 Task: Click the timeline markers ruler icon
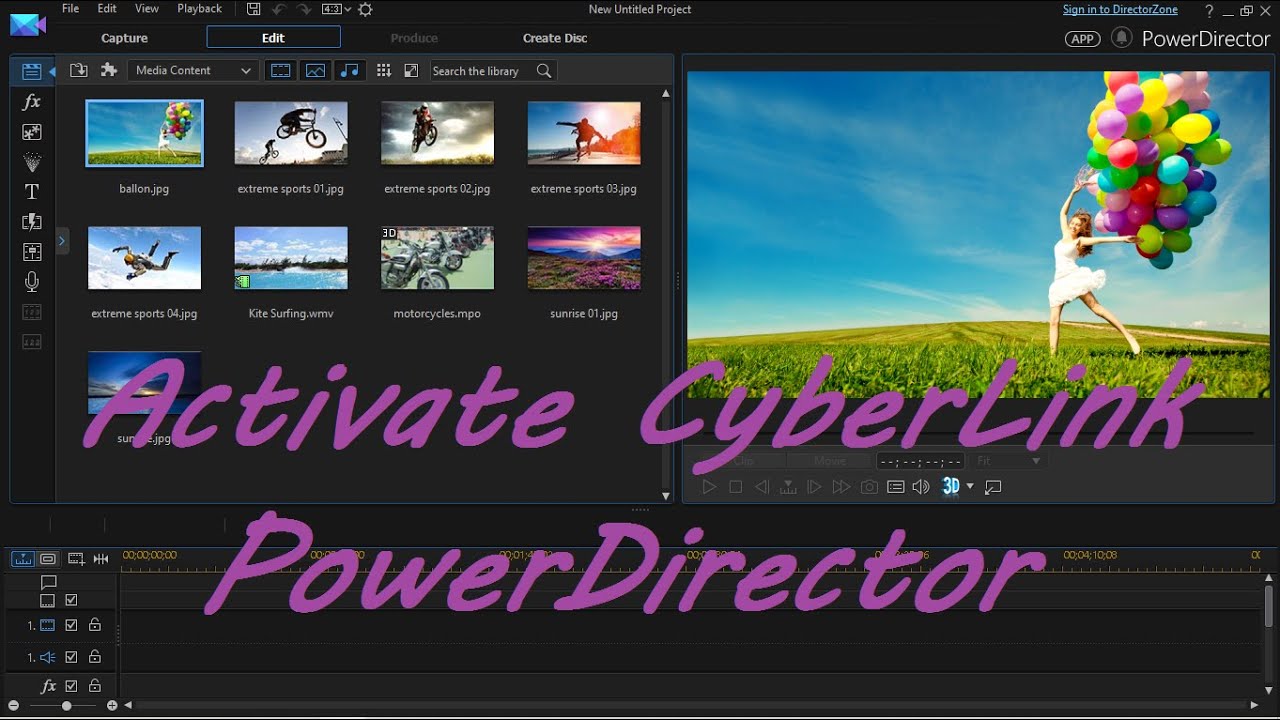tap(101, 559)
